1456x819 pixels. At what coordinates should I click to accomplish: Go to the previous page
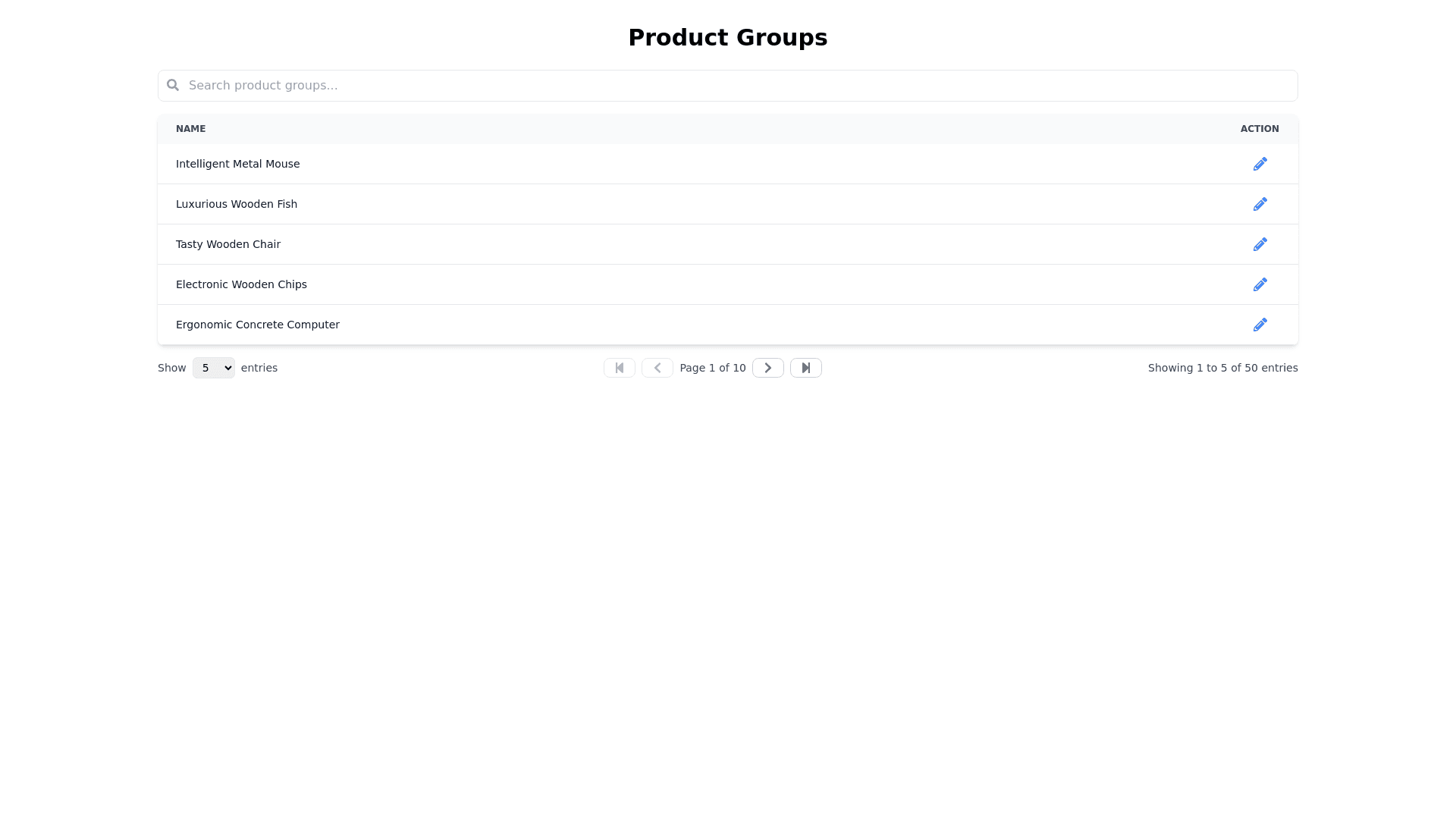click(657, 368)
